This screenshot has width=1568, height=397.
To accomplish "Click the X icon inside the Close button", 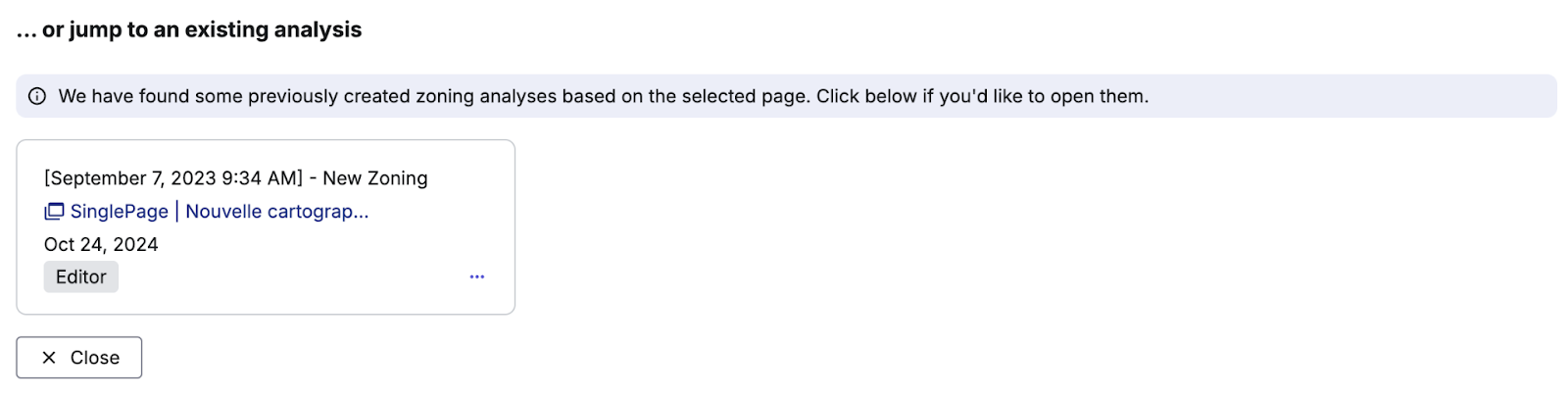I will pos(49,358).
